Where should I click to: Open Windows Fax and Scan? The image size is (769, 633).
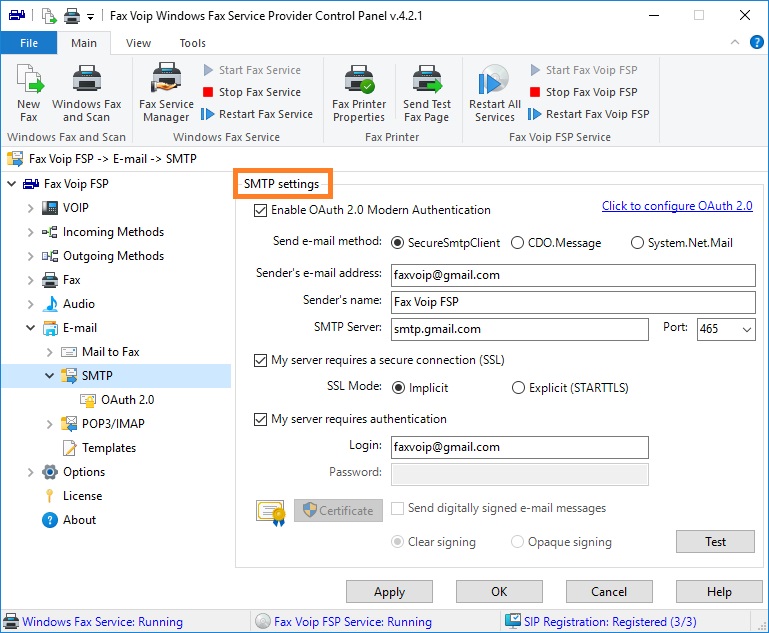pyautogui.click(x=87, y=93)
